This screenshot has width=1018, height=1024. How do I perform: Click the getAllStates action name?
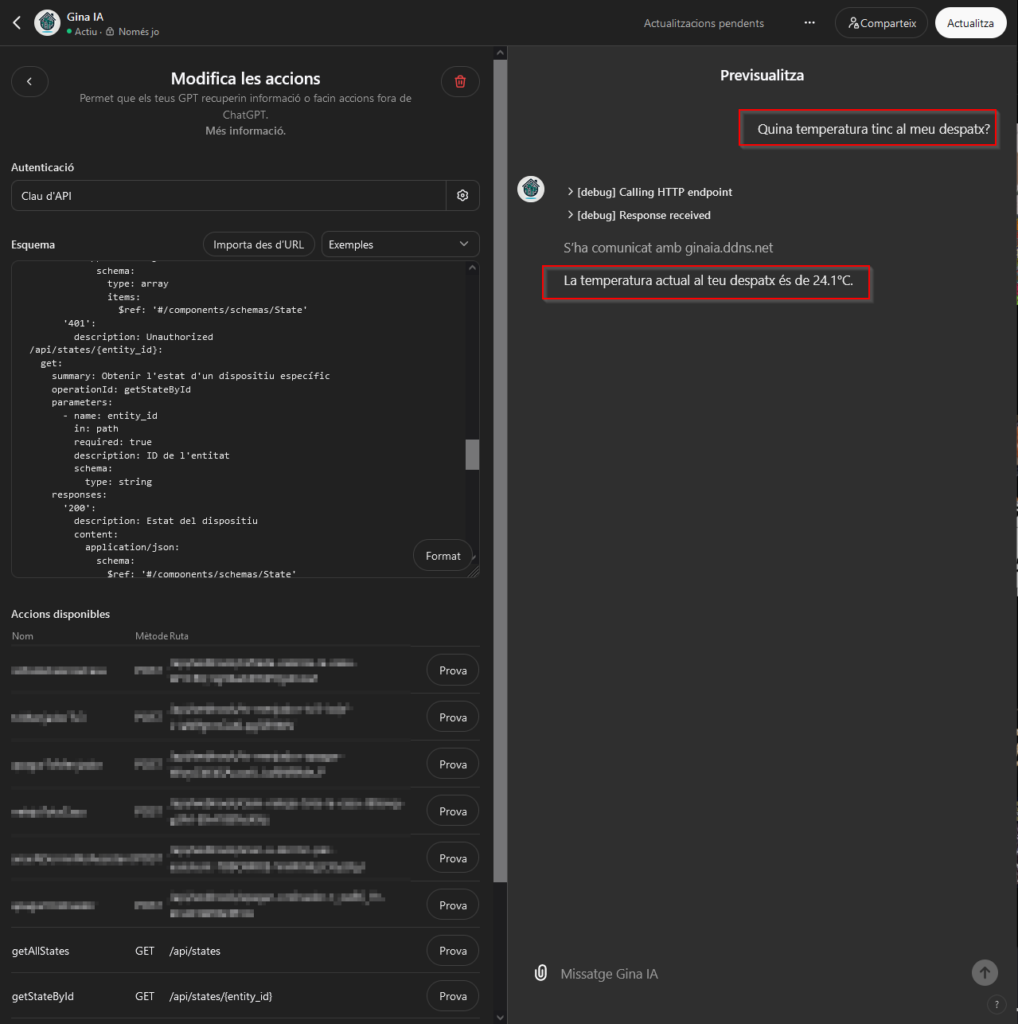[x=40, y=951]
